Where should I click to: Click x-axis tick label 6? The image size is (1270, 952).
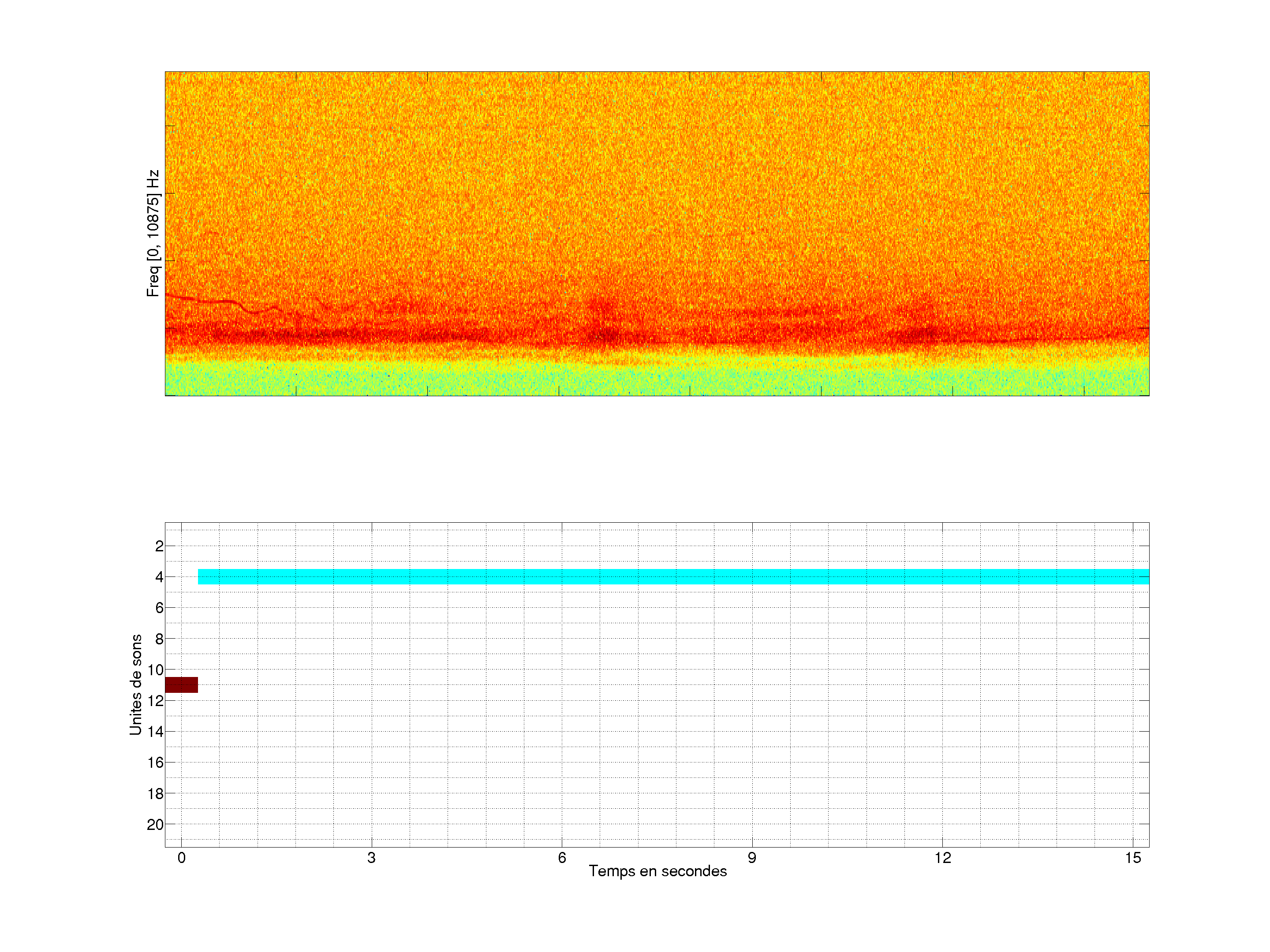click(x=561, y=858)
